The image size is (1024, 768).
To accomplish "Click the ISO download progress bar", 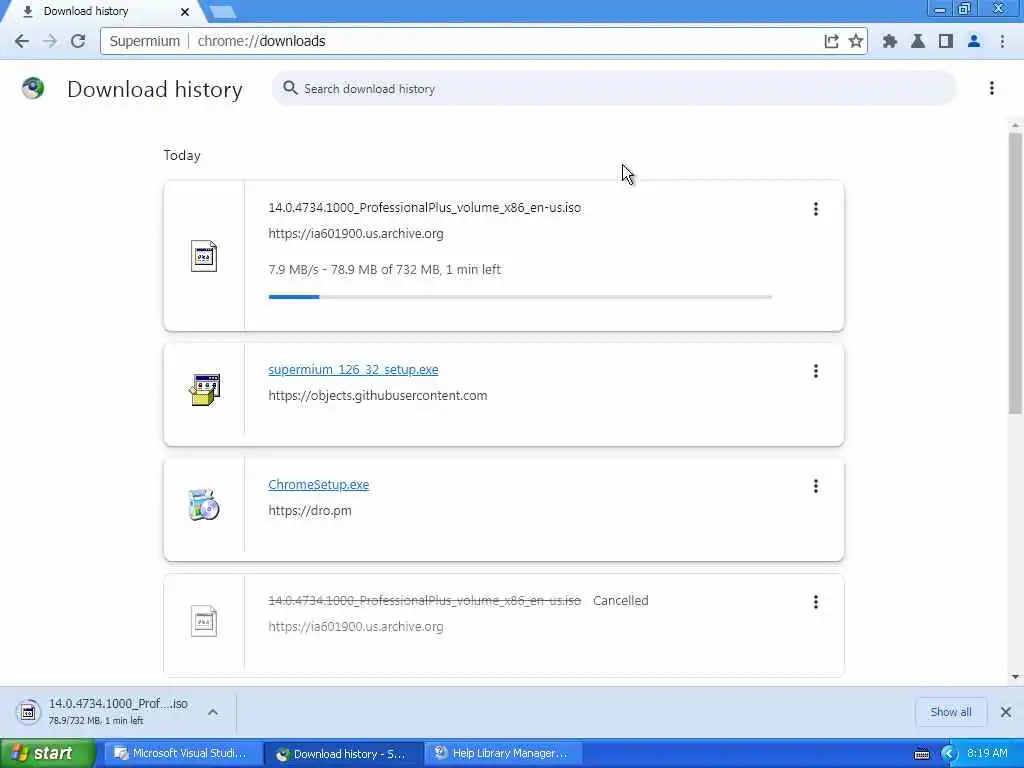I will (520, 297).
